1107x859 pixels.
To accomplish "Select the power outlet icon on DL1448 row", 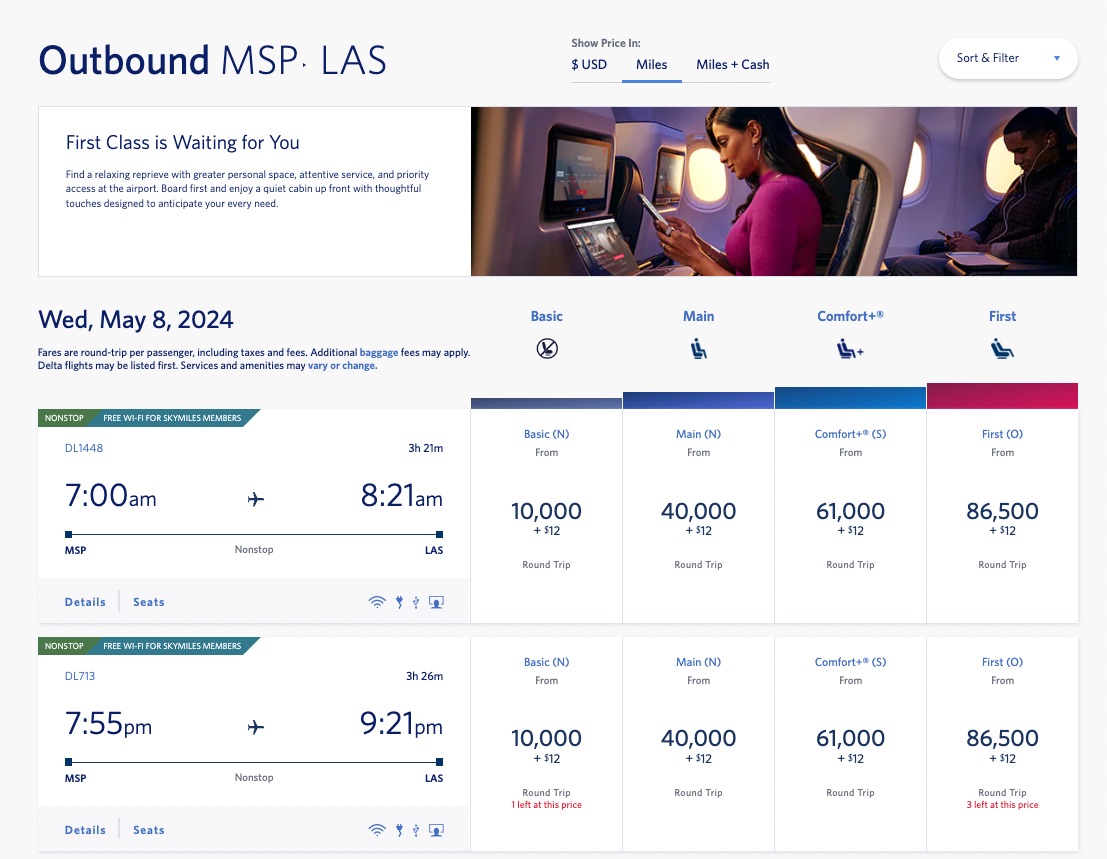I will (x=398, y=601).
